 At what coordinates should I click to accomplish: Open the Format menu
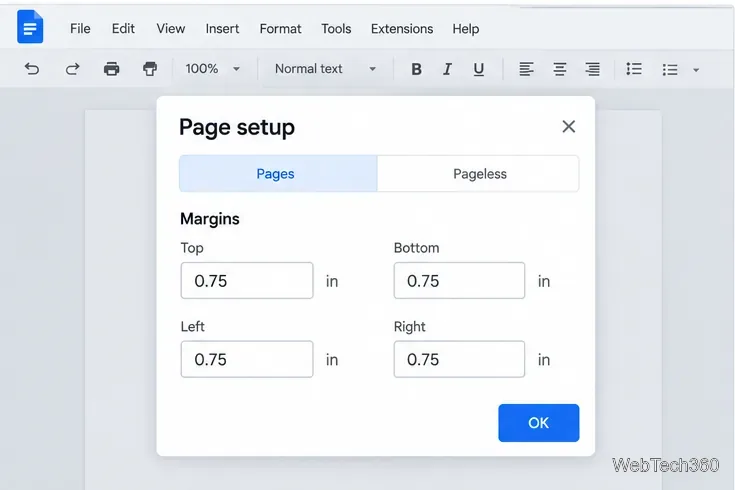click(x=280, y=29)
